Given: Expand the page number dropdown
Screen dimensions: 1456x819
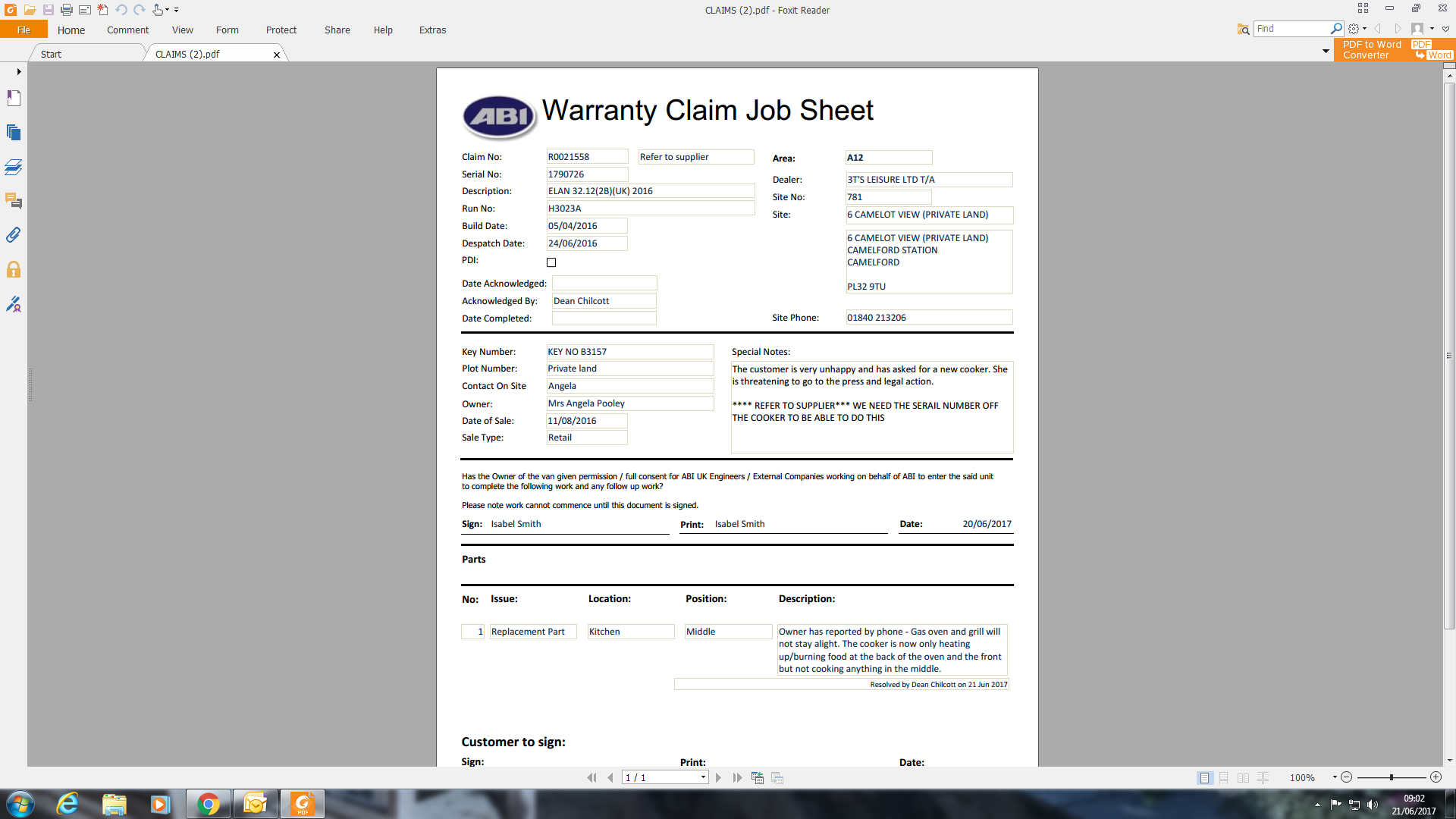Looking at the screenshot, I should click(703, 777).
